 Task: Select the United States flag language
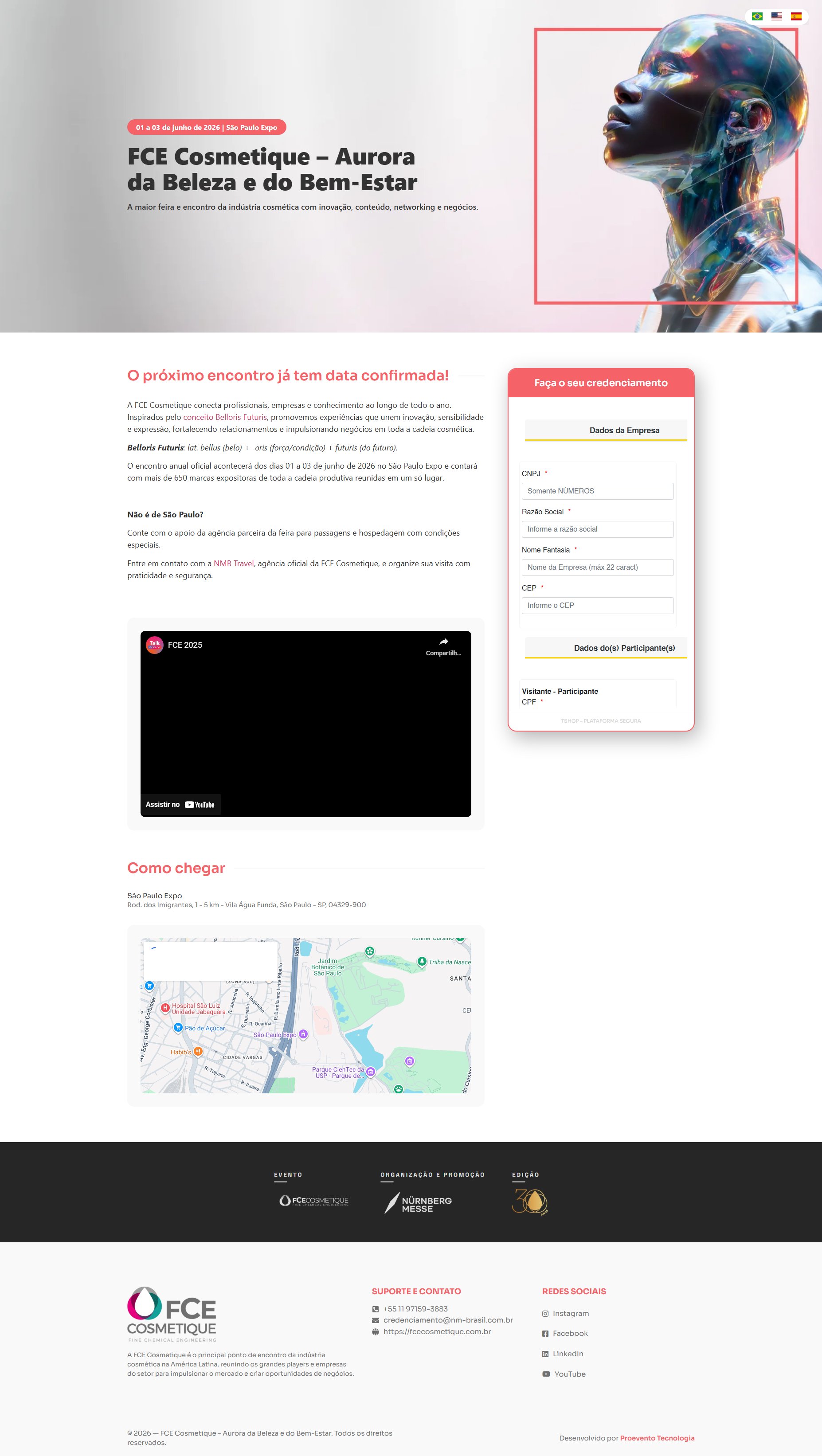tap(776, 16)
